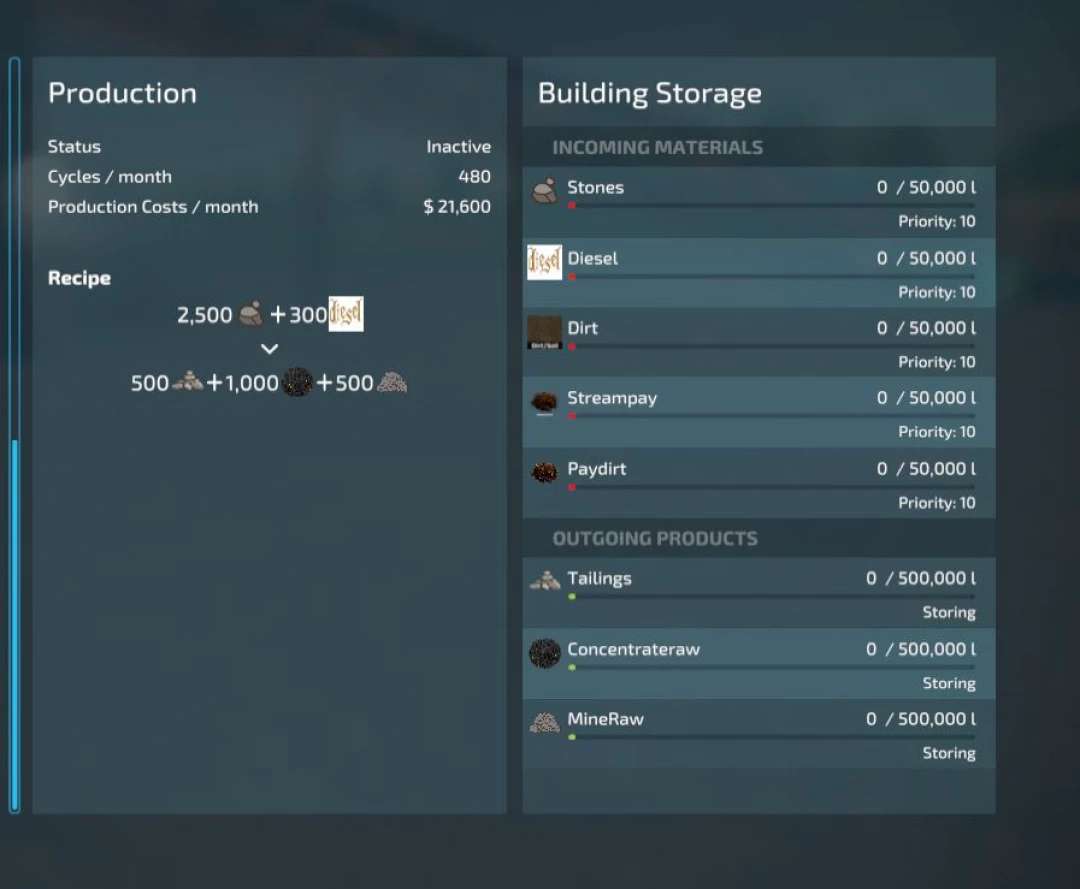Screen dimensions: 1080x889
Task: Select the Stones Priority: 10 setting
Action: (x=936, y=221)
